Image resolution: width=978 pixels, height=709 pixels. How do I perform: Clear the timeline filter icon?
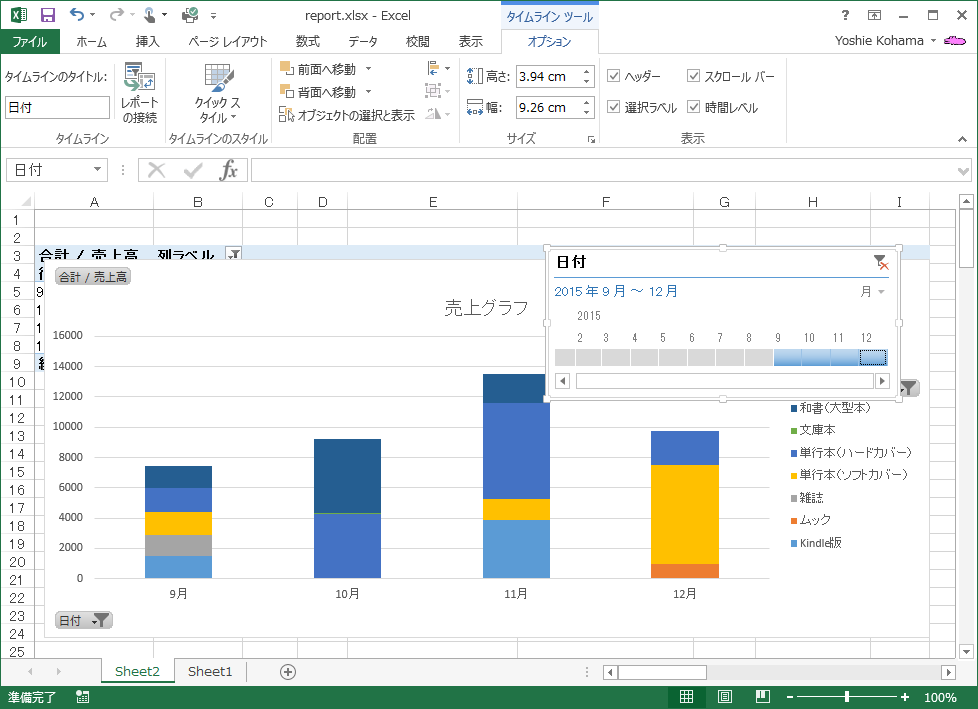(x=881, y=263)
